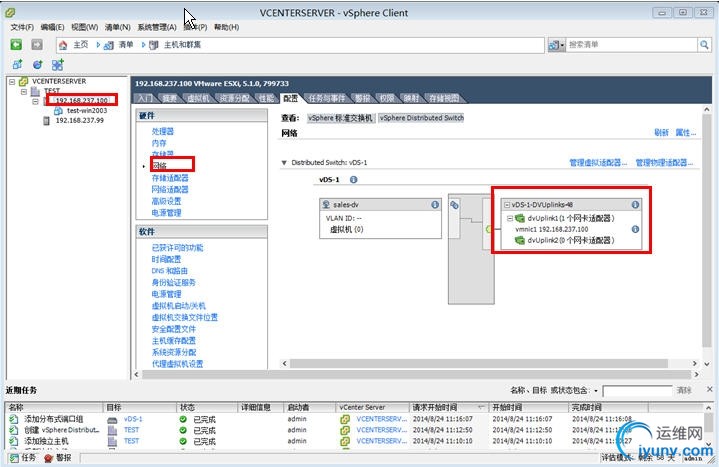Click the globe toolbar icon with plus

click(x=38, y=65)
